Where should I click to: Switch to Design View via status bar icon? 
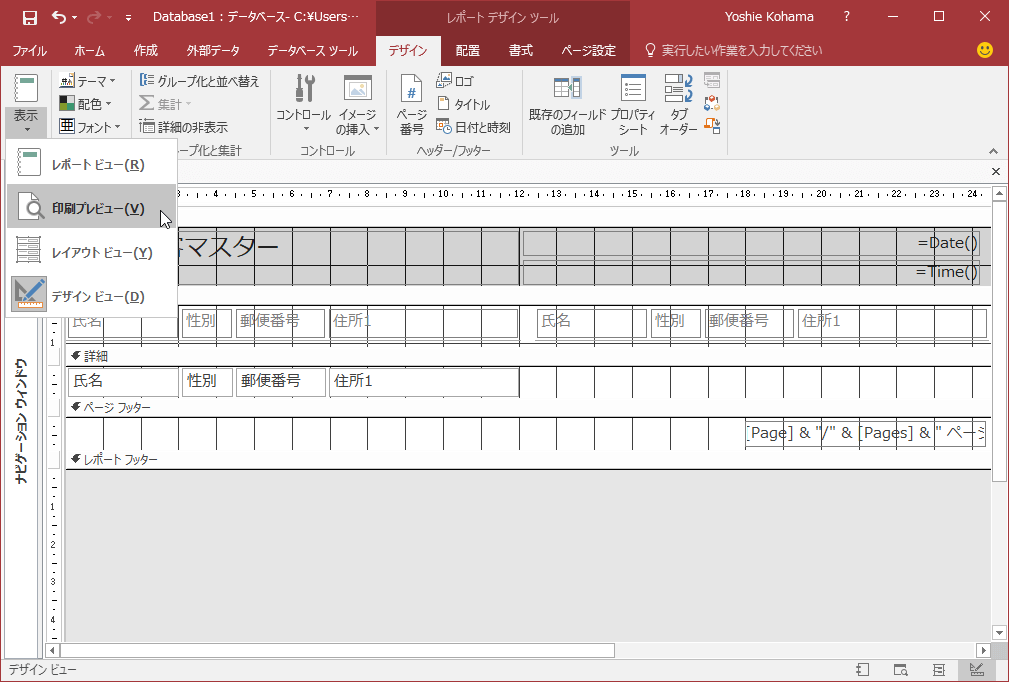976,670
